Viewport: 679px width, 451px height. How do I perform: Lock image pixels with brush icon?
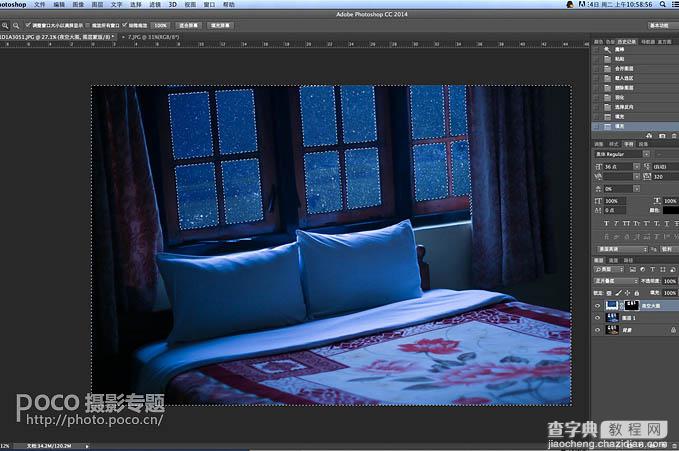[x=619, y=293]
